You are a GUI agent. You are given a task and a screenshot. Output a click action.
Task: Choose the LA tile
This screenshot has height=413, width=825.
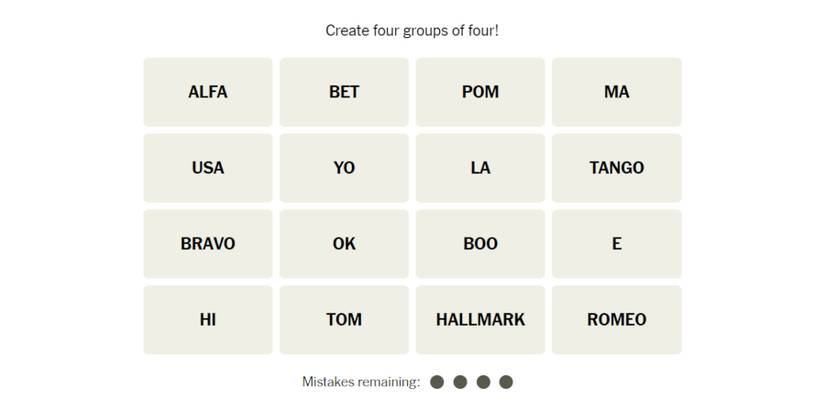coord(480,168)
